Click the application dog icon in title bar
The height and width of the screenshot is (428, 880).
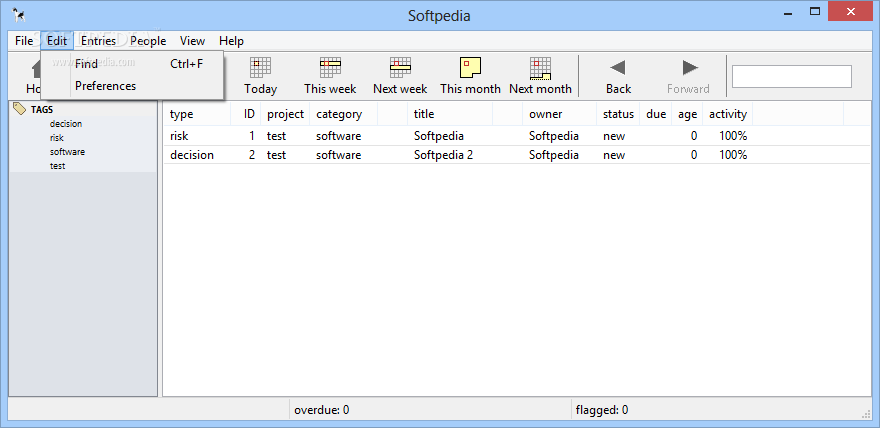(19, 15)
